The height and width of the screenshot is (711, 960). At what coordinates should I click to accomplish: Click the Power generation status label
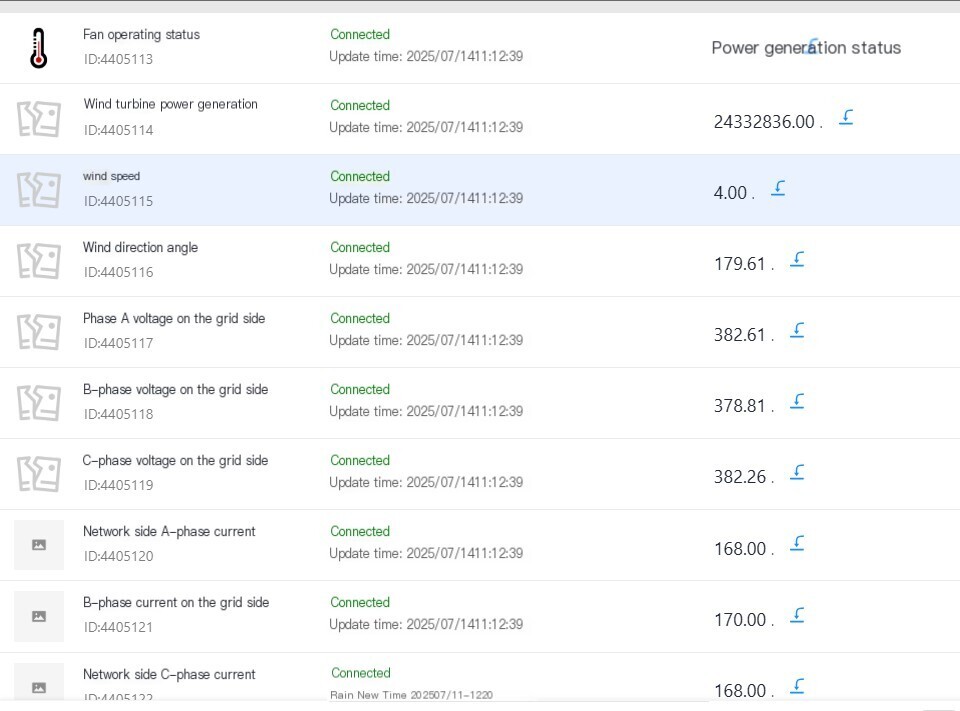(806, 48)
